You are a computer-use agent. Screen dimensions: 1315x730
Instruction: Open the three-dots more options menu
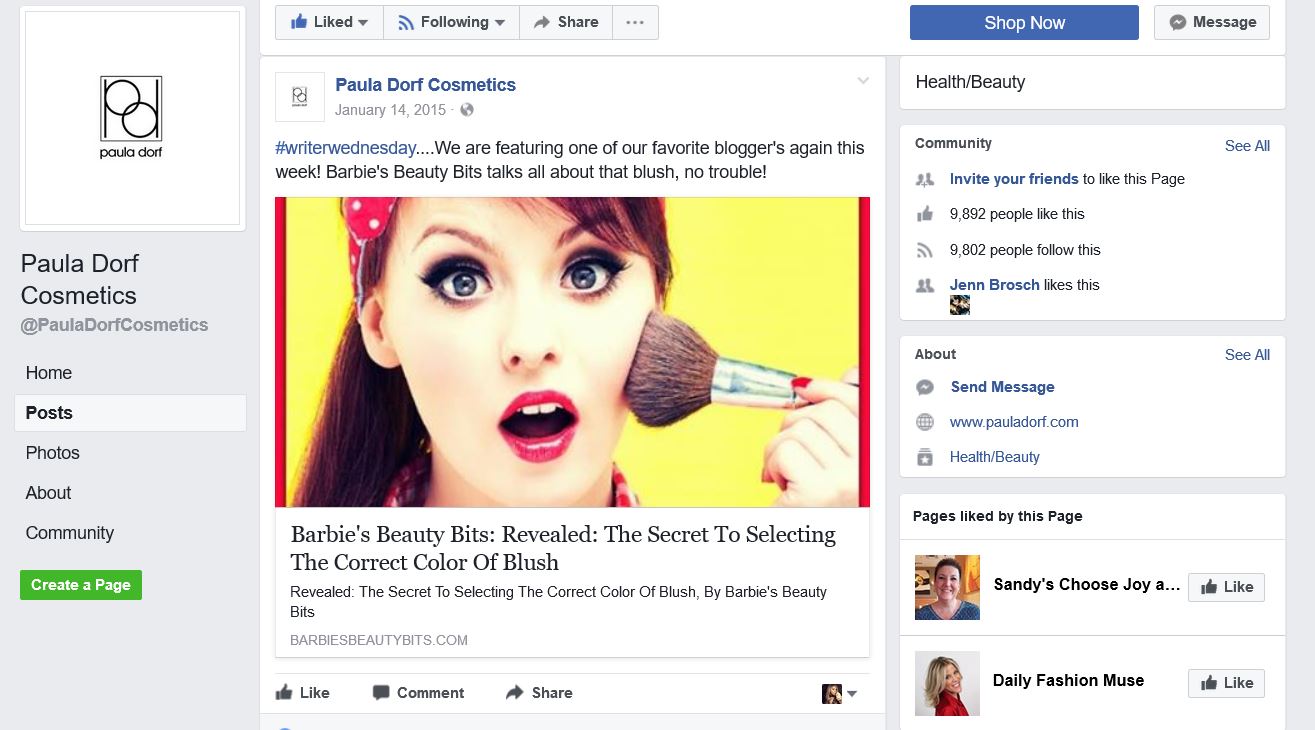[x=634, y=22]
